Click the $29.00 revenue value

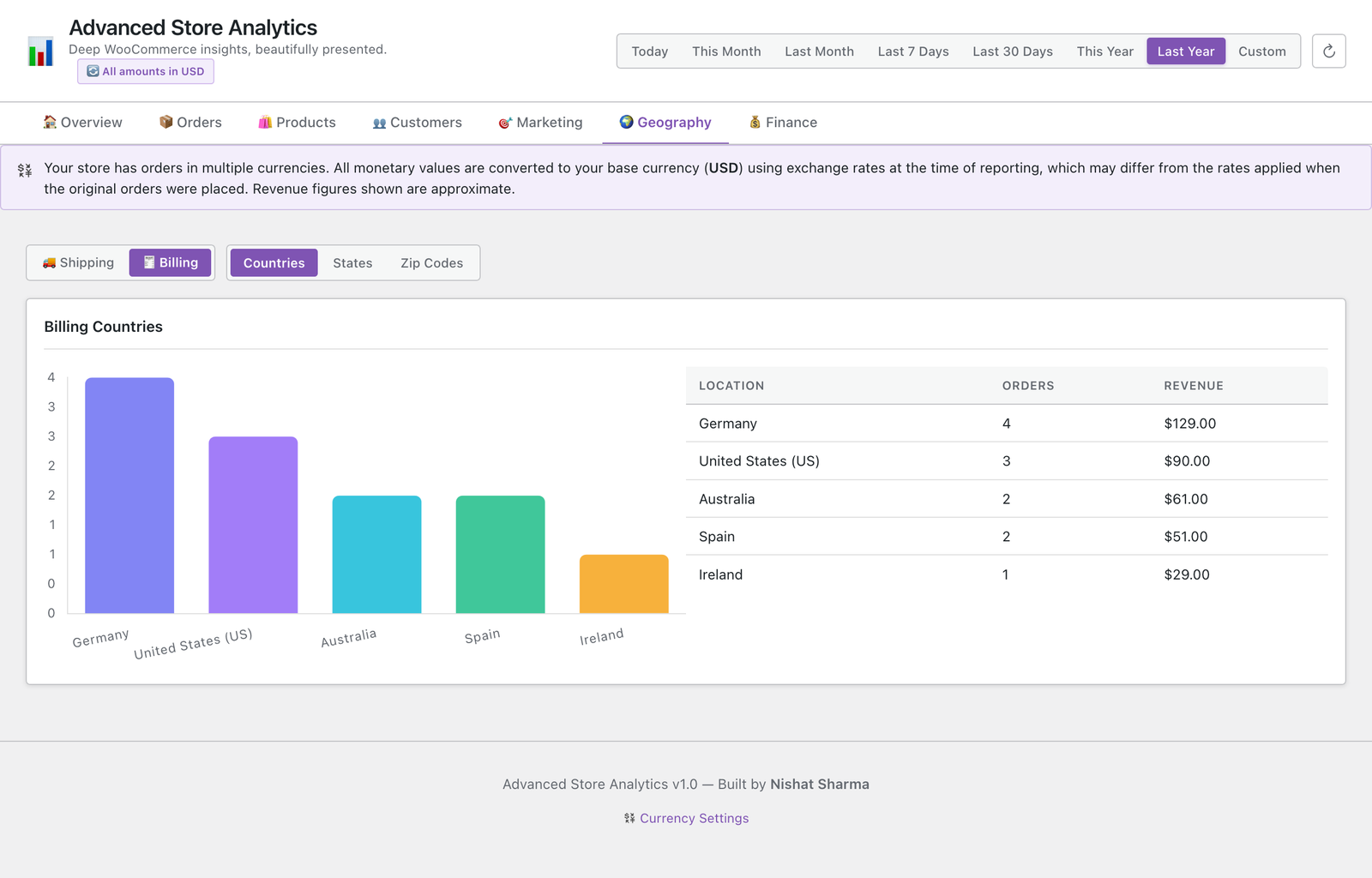point(1187,574)
